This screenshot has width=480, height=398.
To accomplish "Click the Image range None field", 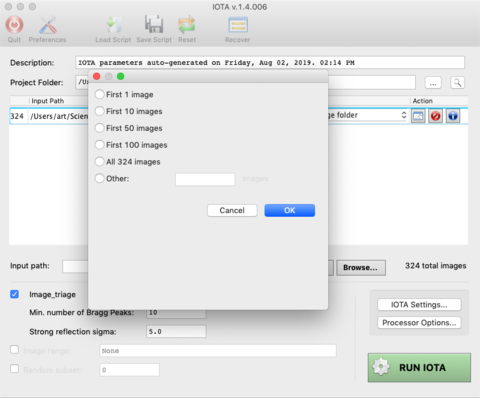I will pos(218,351).
